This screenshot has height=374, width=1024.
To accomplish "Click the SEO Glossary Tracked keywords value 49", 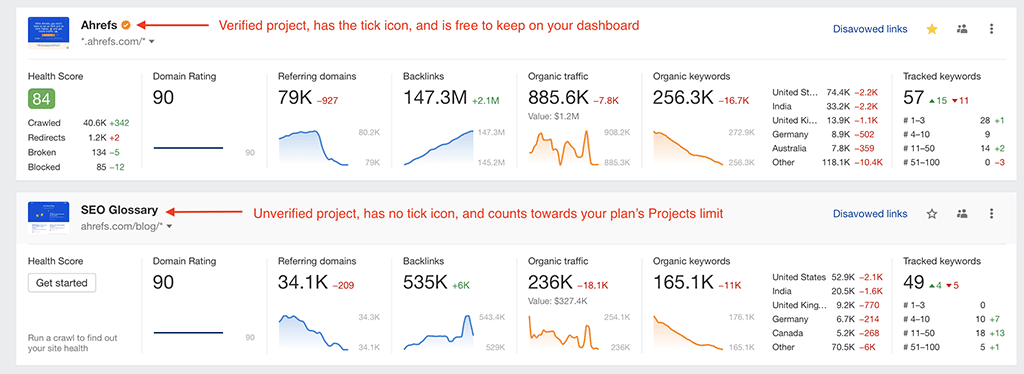I will point(913,283).
